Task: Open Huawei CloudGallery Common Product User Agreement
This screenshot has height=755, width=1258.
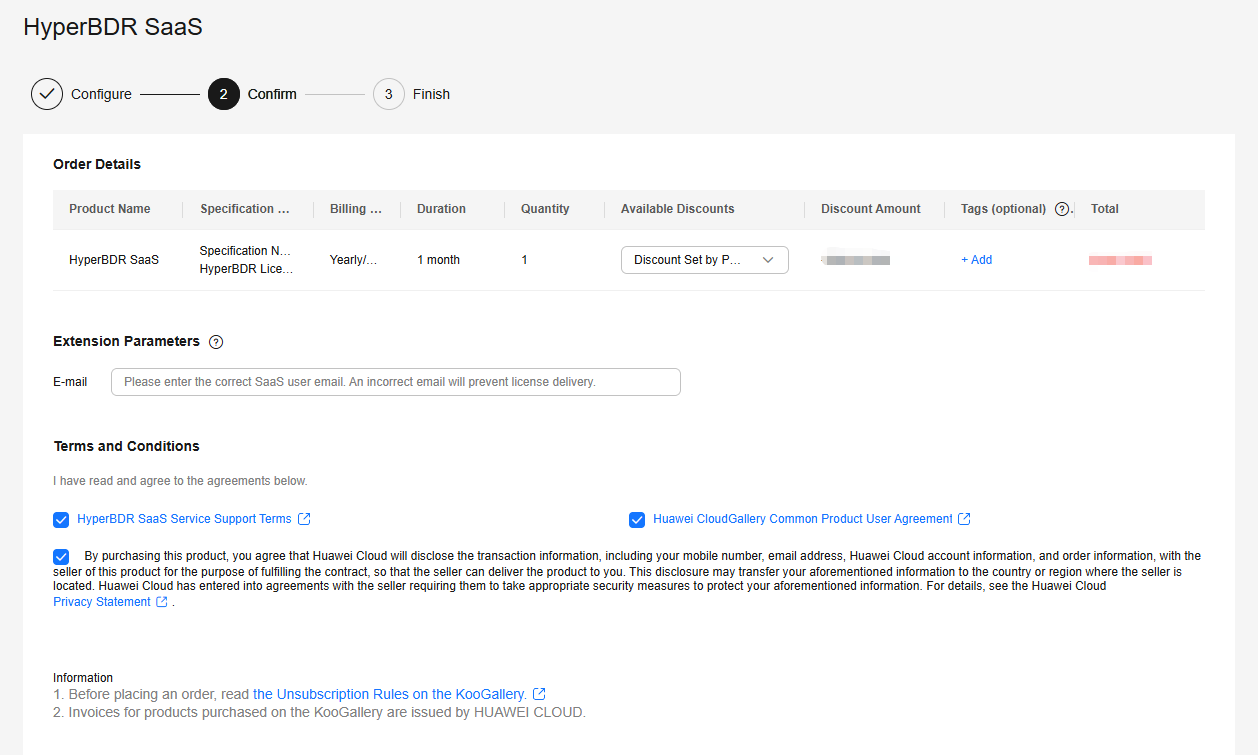Action: (x=802, y=519)
